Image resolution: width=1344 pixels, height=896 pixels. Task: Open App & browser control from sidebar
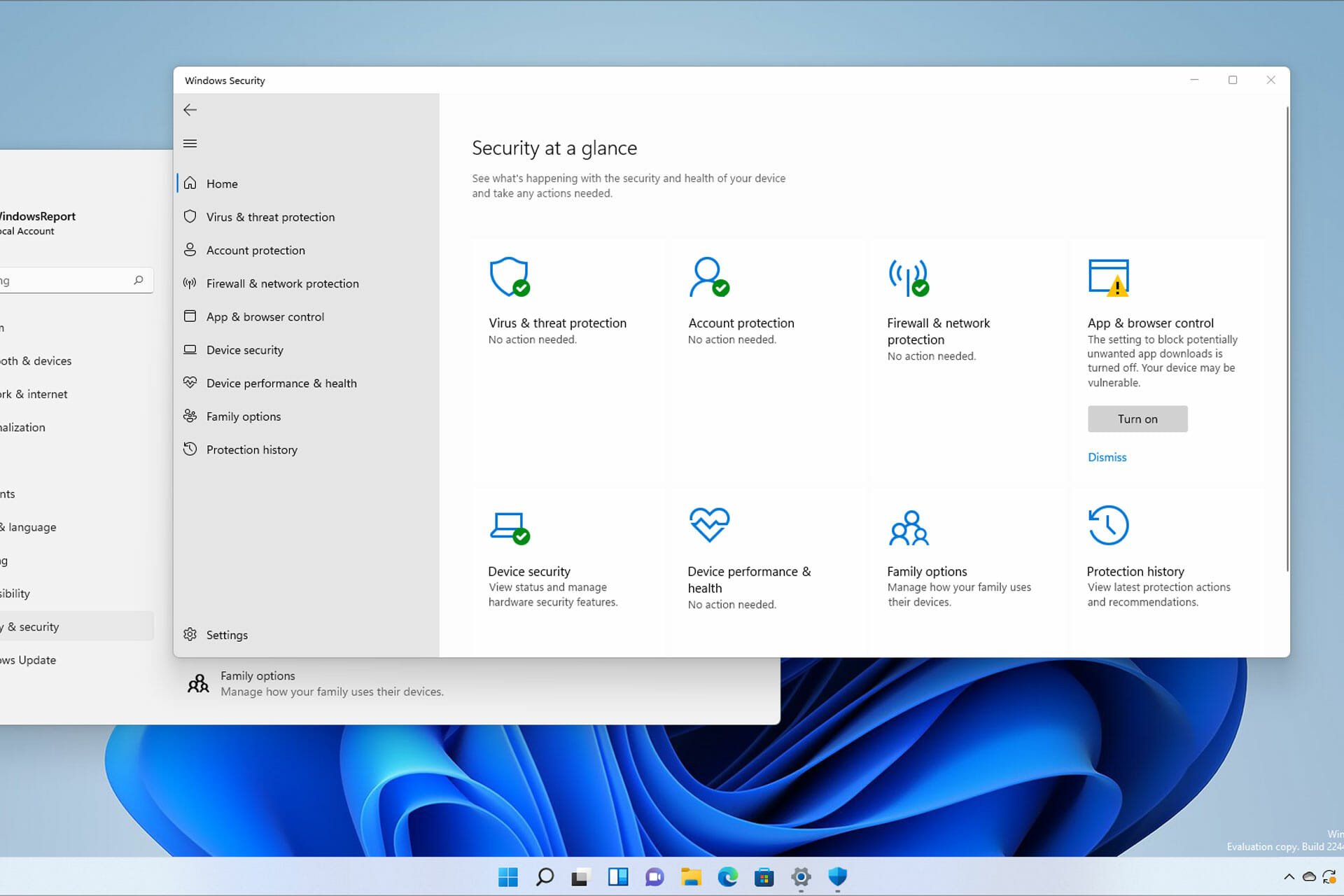[x=265, y=316]
